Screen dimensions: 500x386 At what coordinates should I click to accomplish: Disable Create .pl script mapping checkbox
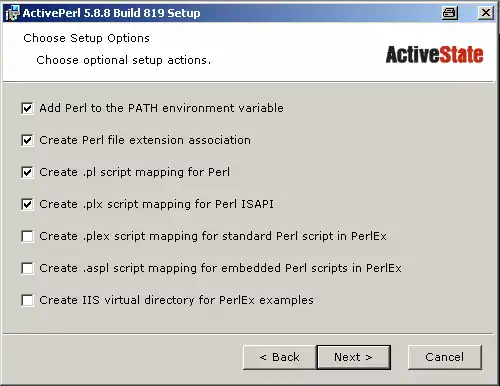tap(27, 172)
